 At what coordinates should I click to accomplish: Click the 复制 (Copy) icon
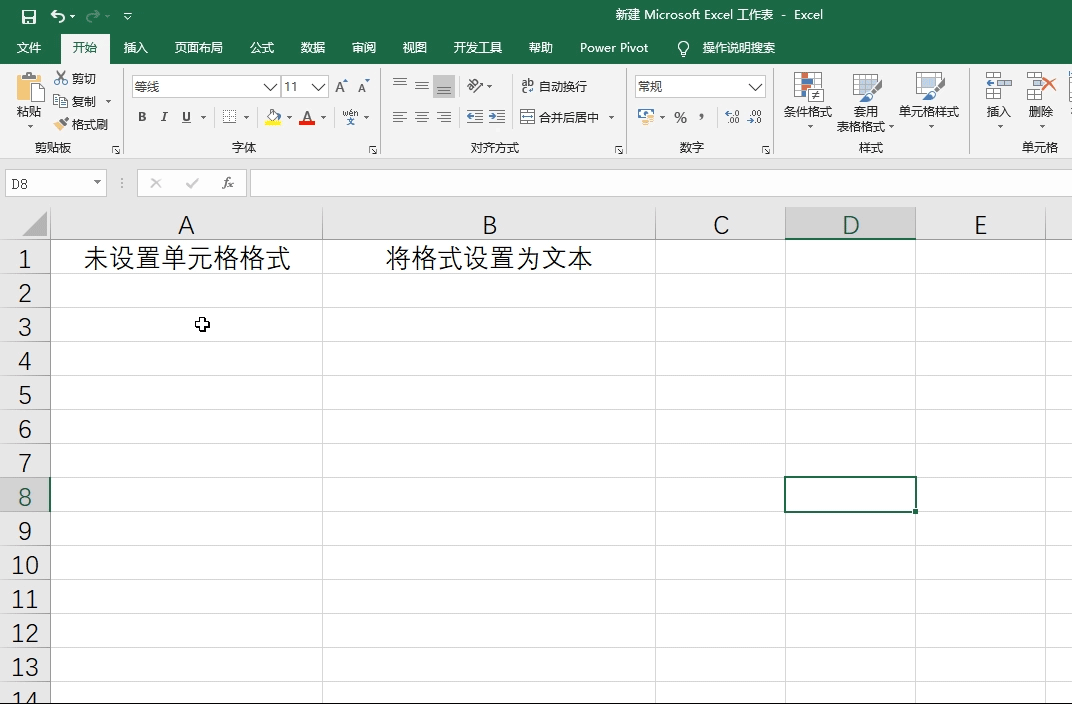point(60,100)
